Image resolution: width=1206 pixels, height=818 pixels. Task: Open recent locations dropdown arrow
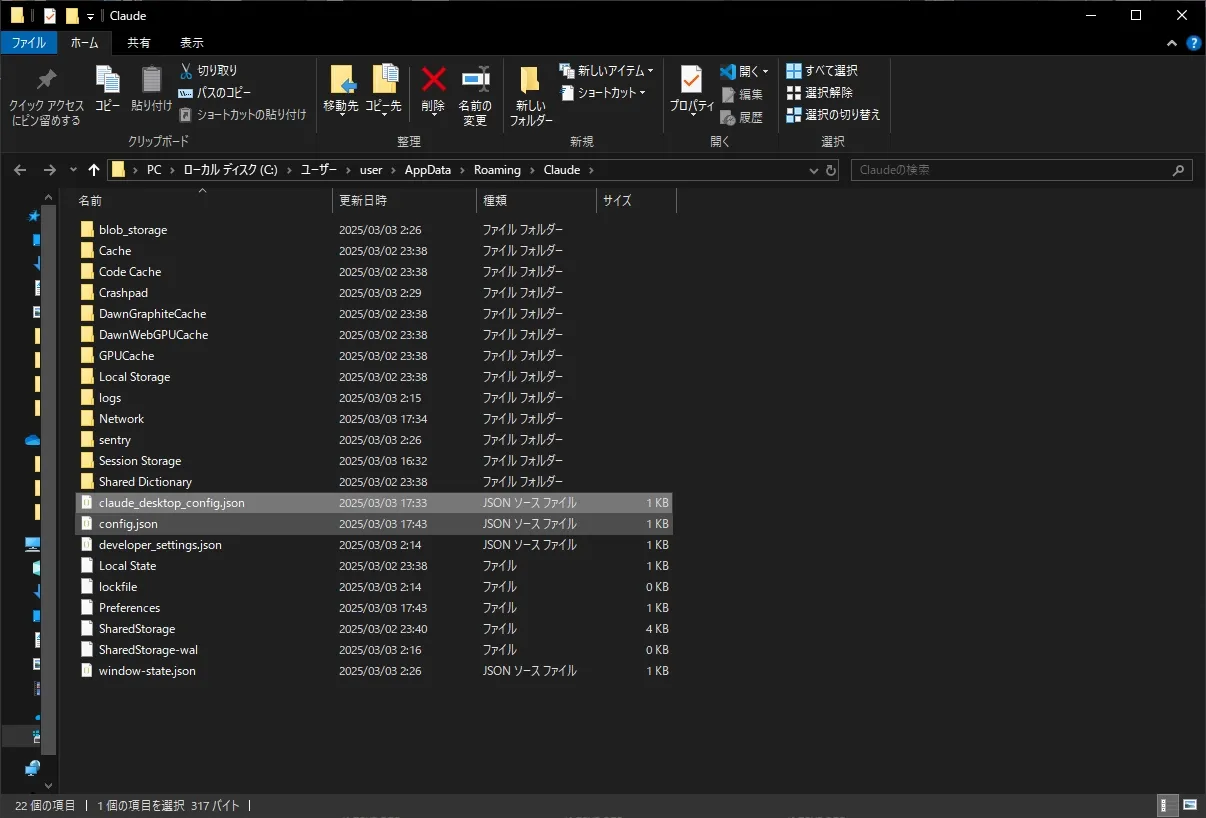(x=73, y=171)
